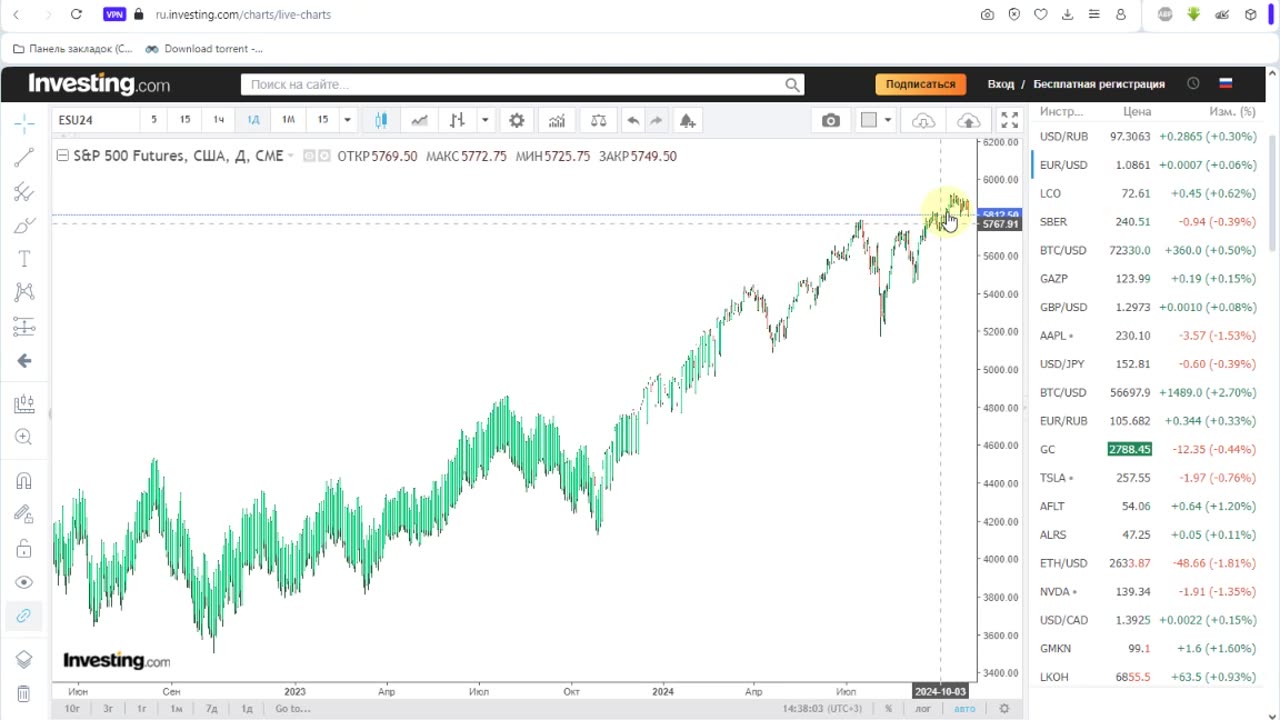Select the 1ч hourly interval
The width and height of the screenshot is (1280, 720).
pos(218,120)
